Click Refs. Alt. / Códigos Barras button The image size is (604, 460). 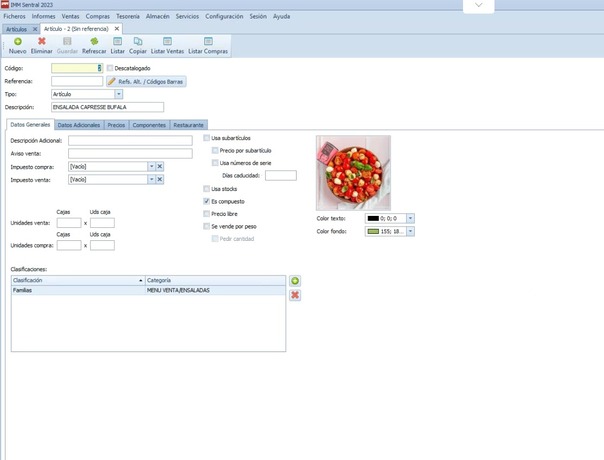click(146, 81)
